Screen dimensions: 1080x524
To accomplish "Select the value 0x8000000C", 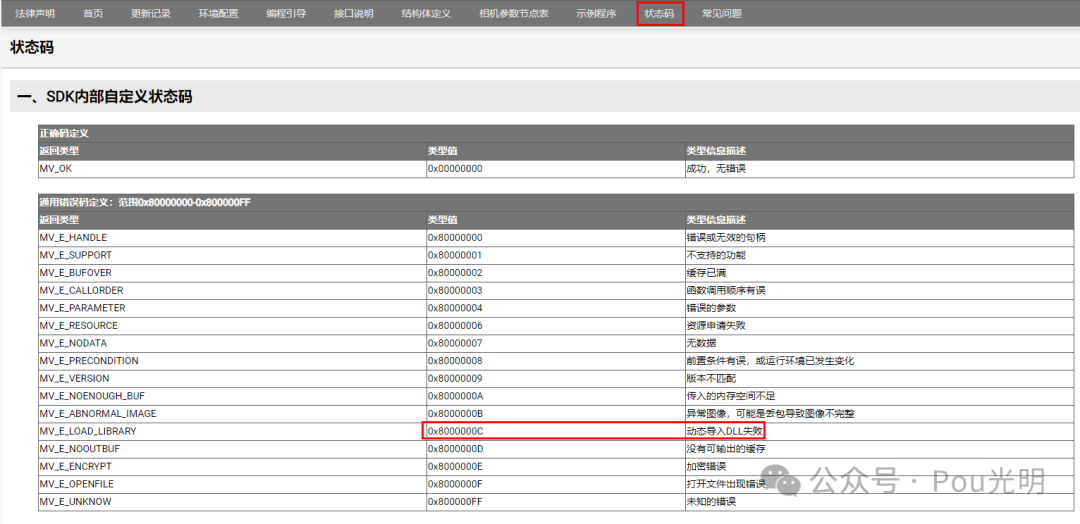I will (455, 431).
